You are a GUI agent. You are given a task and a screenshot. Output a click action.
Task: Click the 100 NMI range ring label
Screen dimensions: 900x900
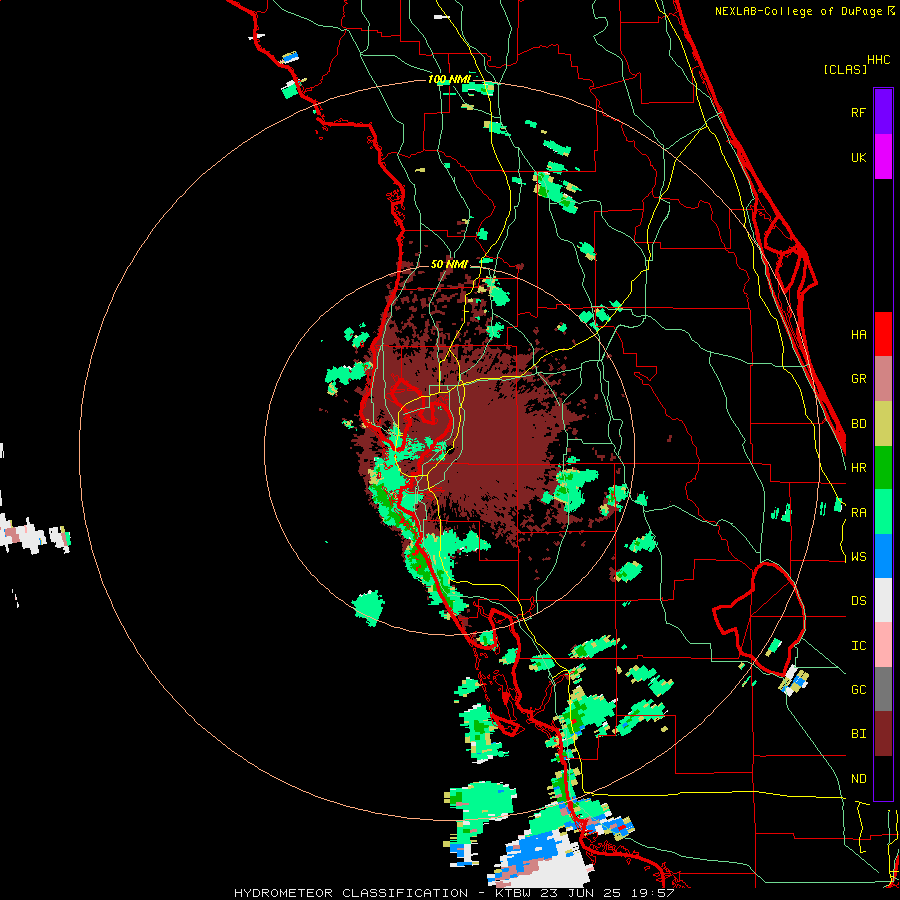tap(449, 79)
